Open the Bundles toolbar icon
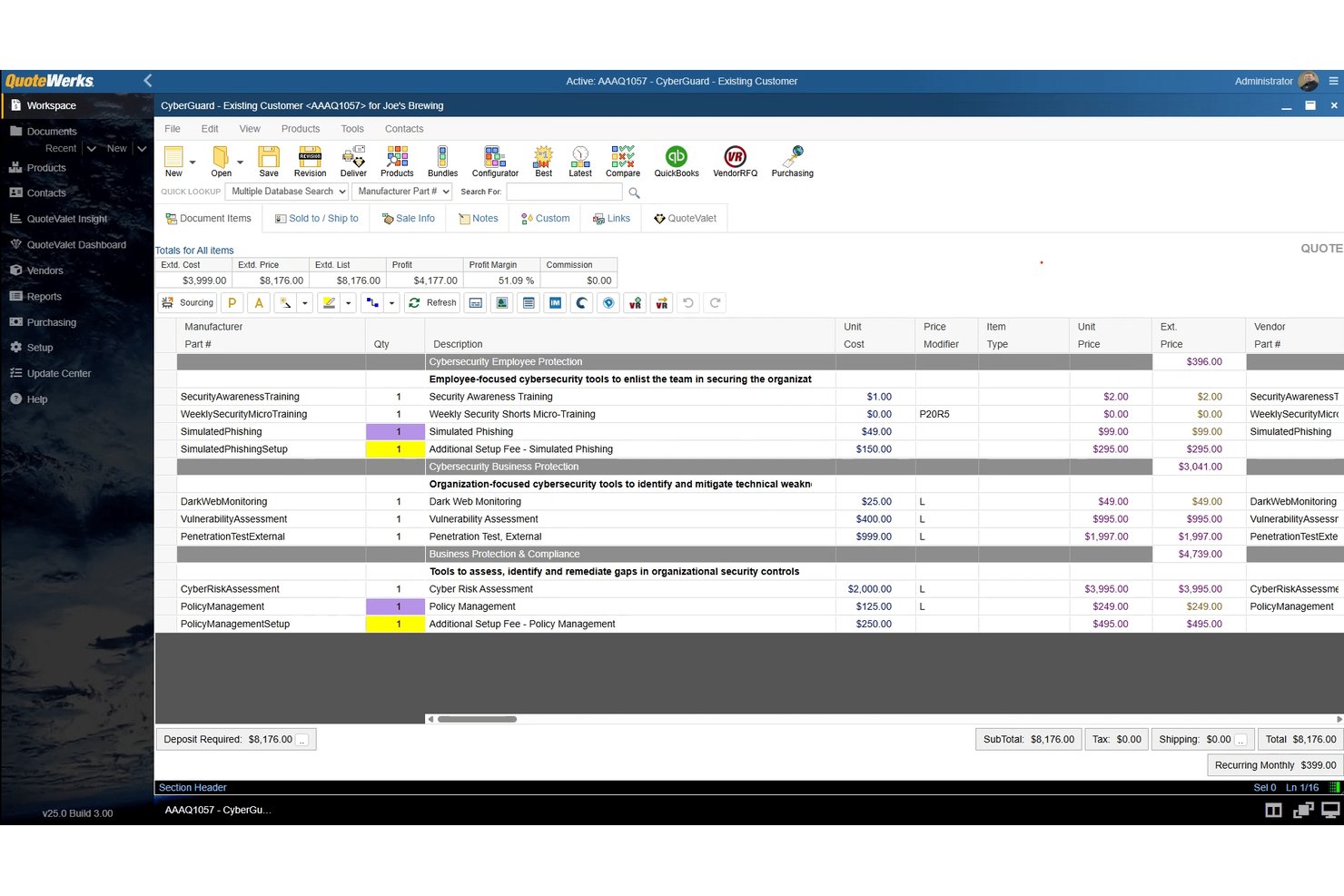1344x896 pixels. click(442, 162)
